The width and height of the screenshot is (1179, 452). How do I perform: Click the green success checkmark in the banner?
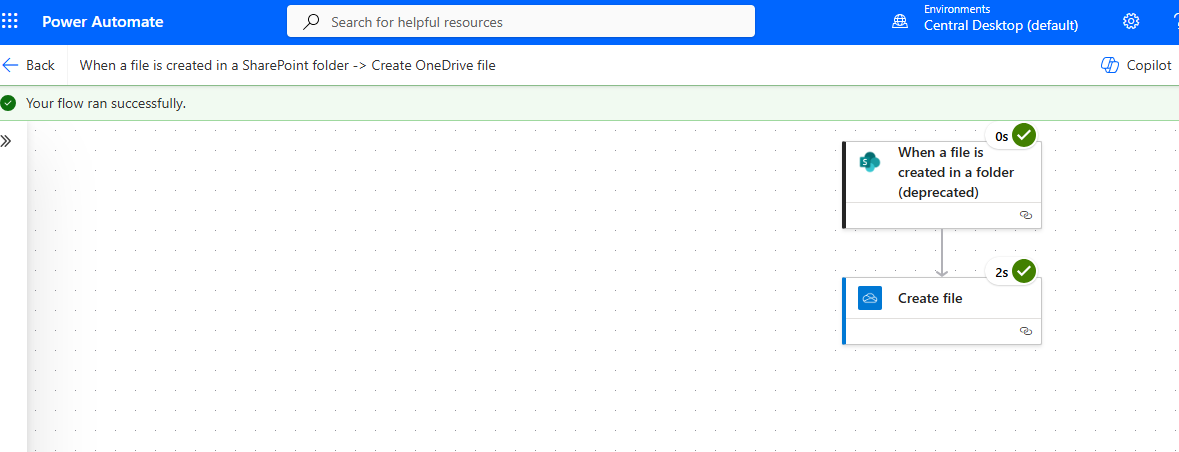click(9, 103)
